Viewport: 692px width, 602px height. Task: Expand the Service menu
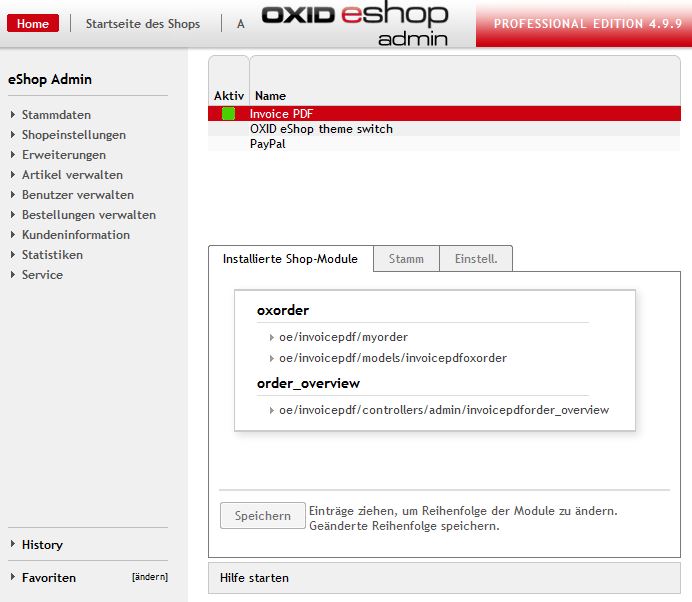point(42,275)
